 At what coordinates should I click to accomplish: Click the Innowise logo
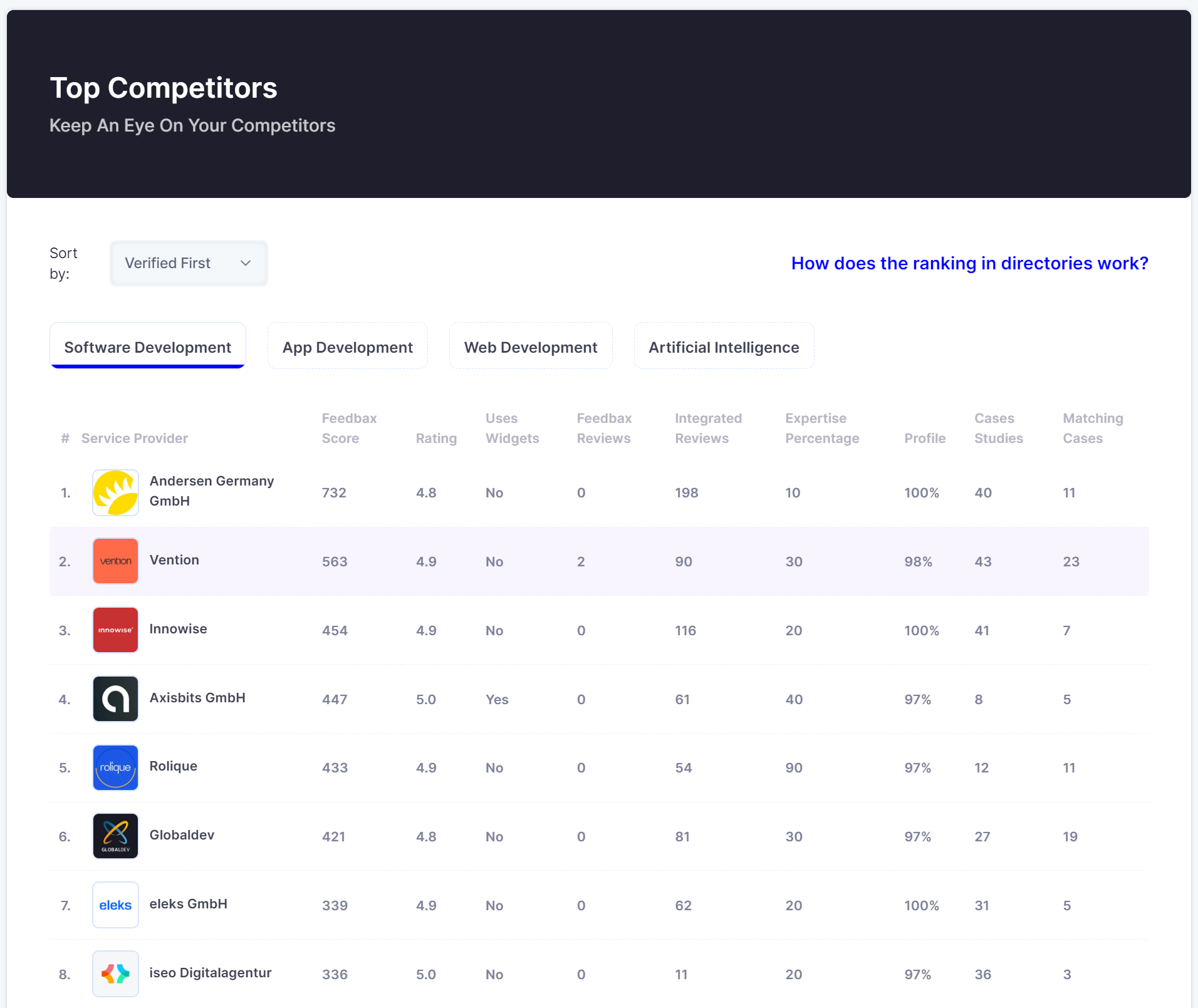point(115,630)
